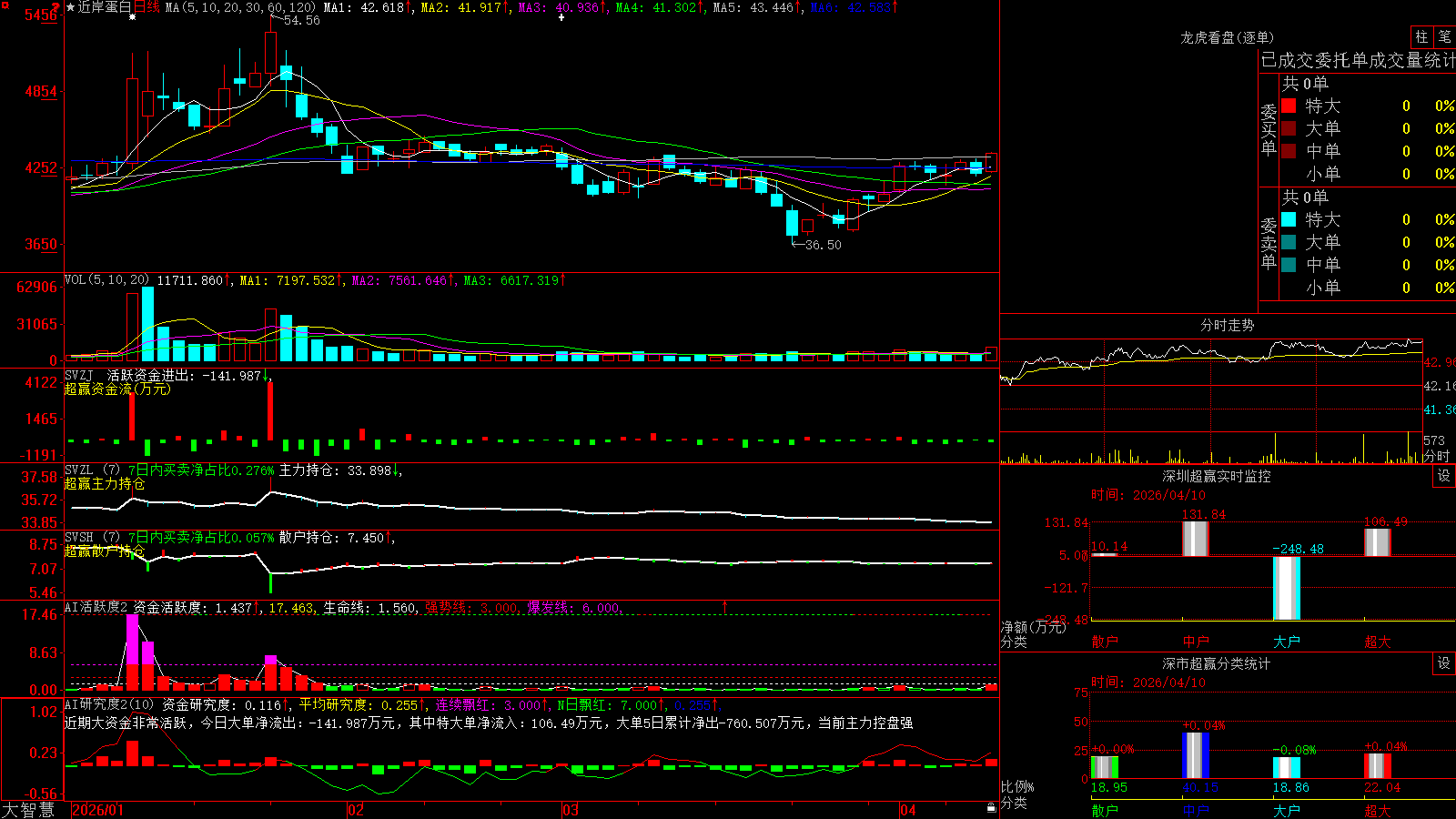Click the red up-arrow marker in the AI活跃度2 panel
This screenshot has width=1456, height=819.
click(724, 606)
